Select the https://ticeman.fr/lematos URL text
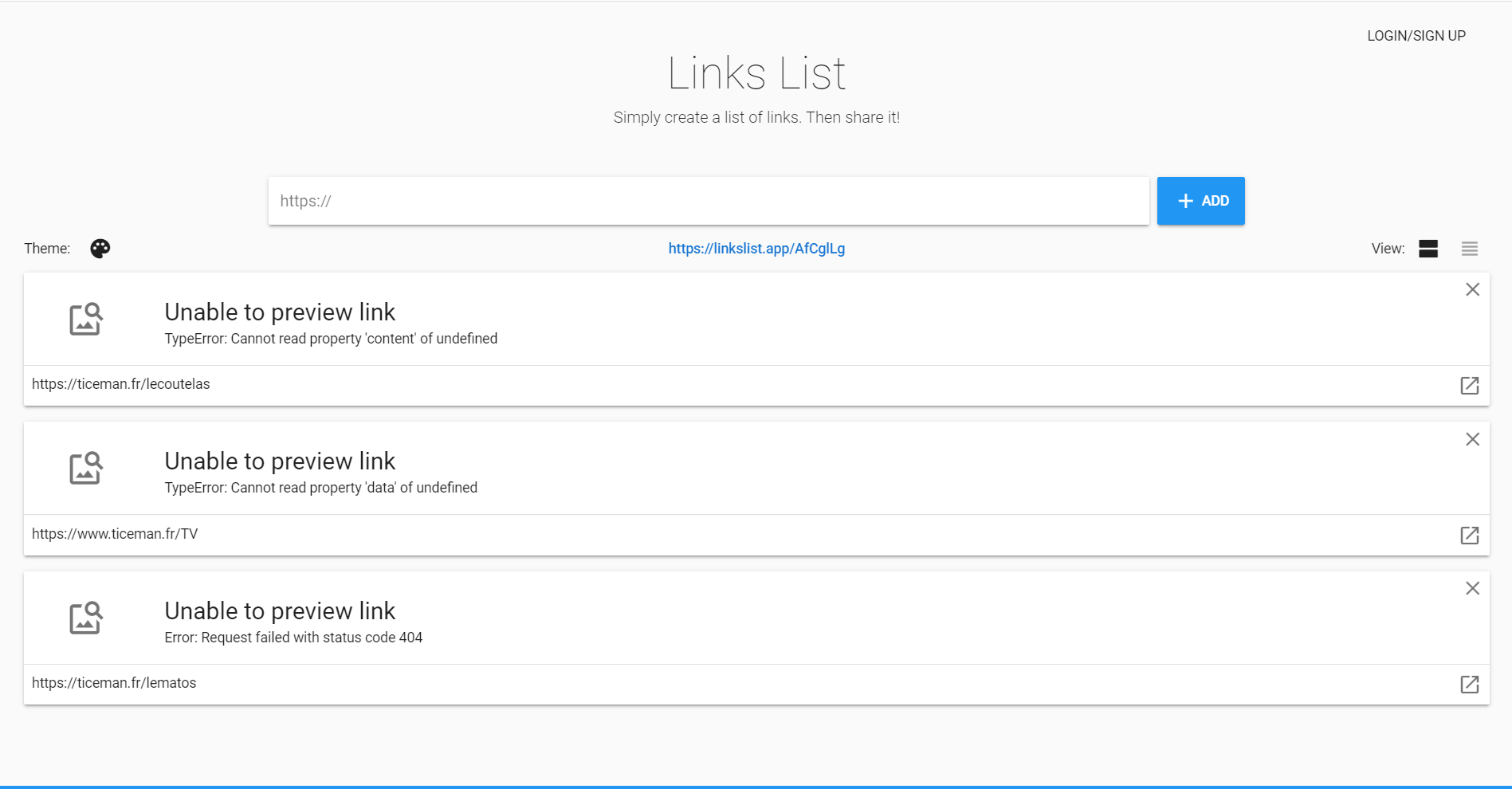Screen dimensions: 1512x789 point(114,683)
